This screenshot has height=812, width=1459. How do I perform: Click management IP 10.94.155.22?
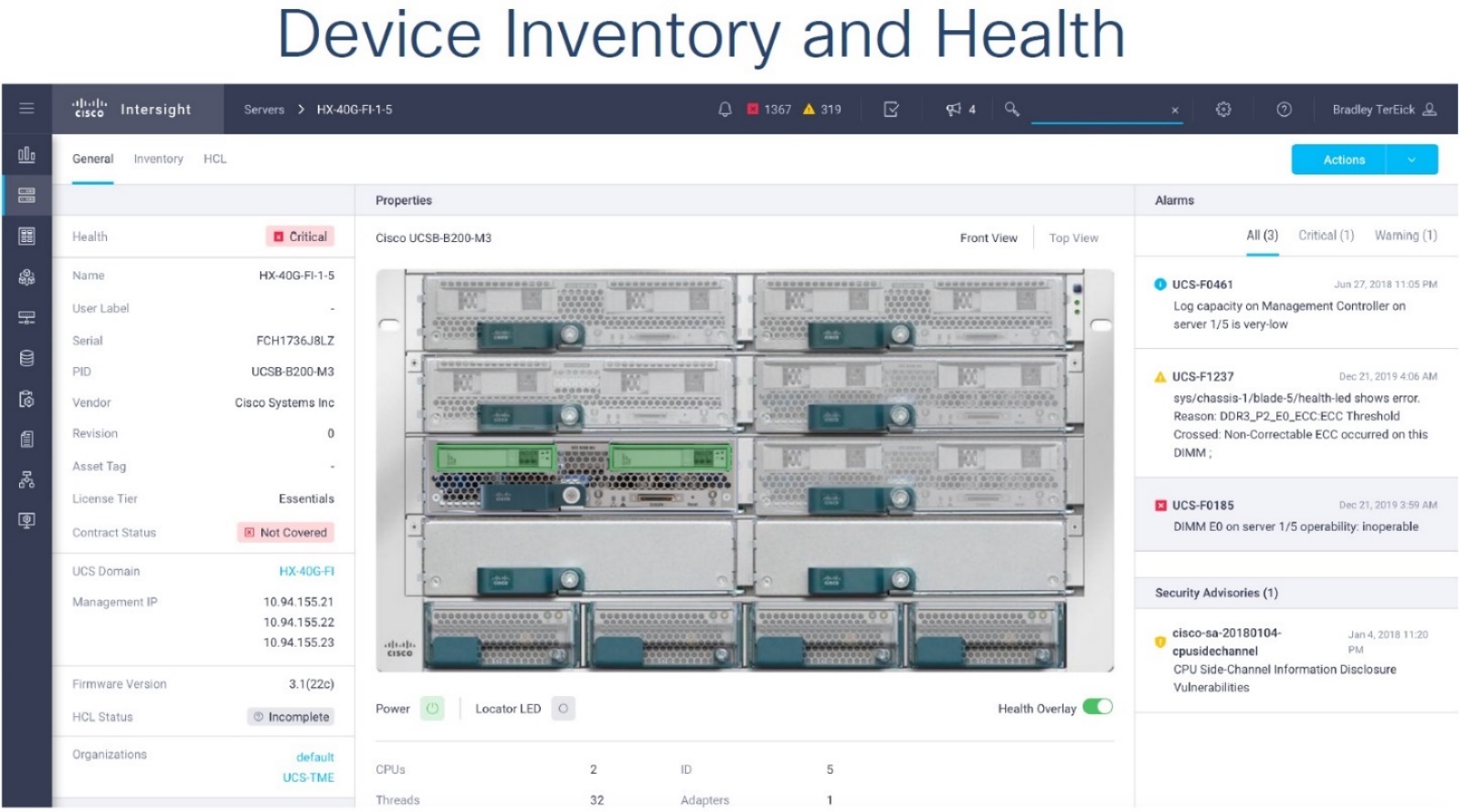(x=299, y=622)
